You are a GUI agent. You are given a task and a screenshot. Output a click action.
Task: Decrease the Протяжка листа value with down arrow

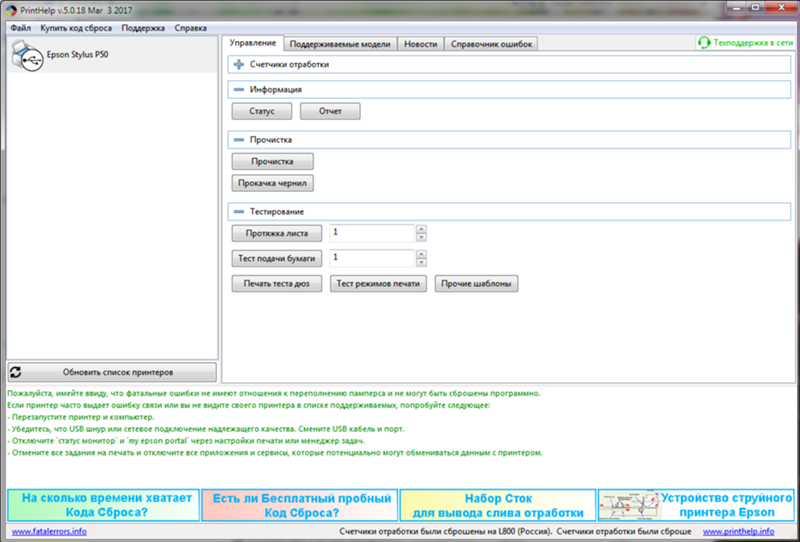(x=421, y=238)
